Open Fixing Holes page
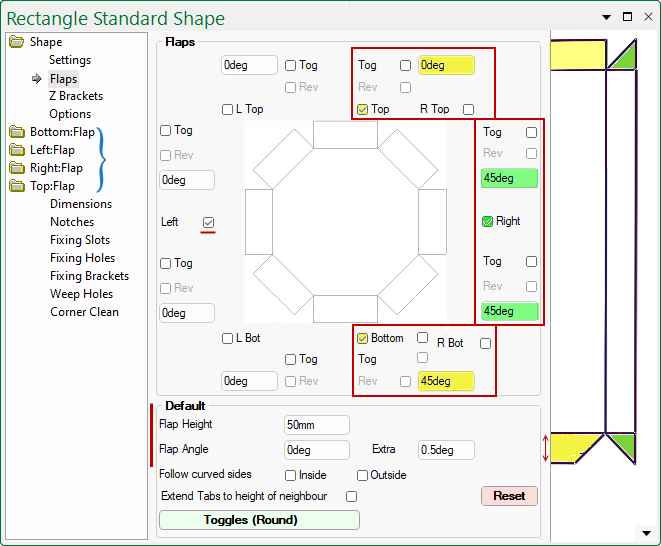Viewport: 661px width, 546px height. coord(83,258)
